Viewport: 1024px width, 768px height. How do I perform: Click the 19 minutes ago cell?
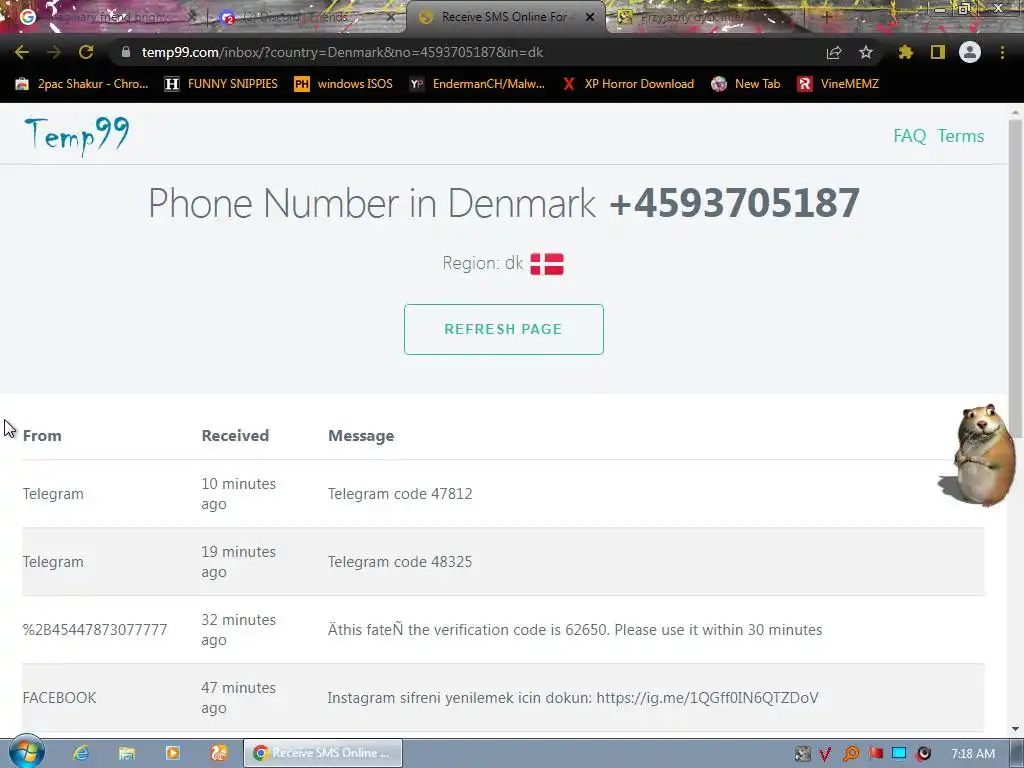point(238,562)
